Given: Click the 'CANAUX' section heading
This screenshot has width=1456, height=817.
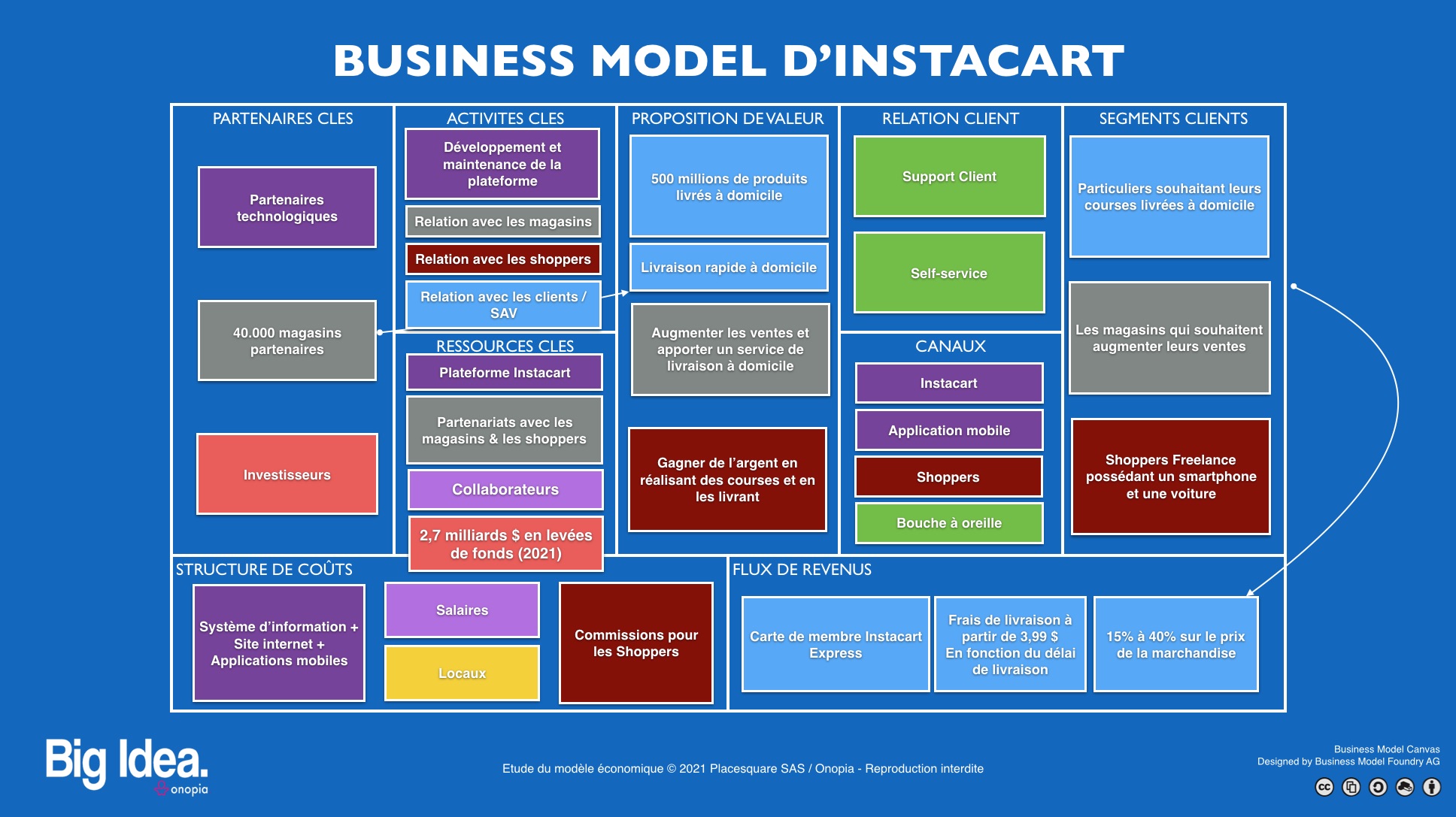Looking at the screenshot, I should [951, 346].
